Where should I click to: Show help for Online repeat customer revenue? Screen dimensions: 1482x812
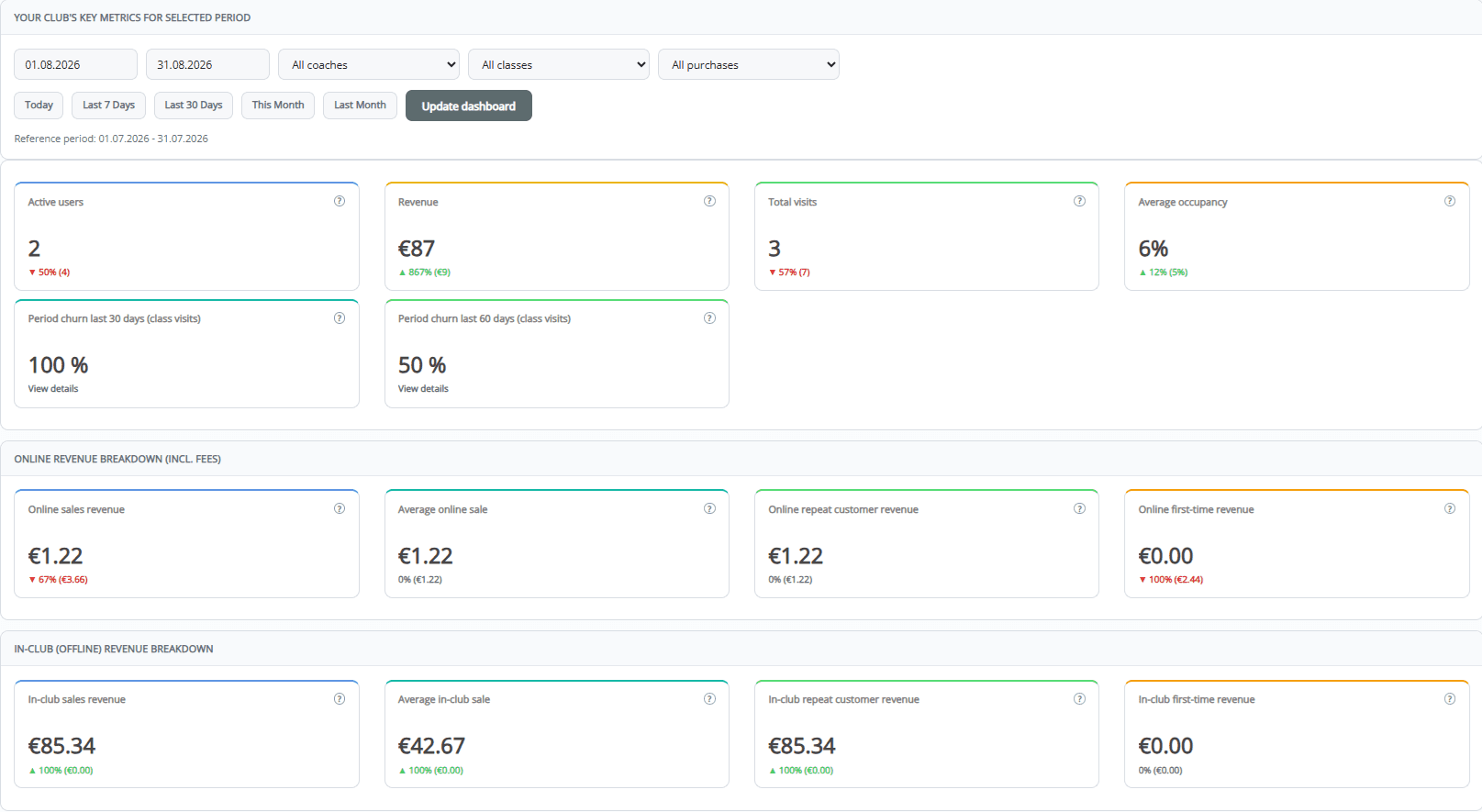click(x=1079, y=508)
